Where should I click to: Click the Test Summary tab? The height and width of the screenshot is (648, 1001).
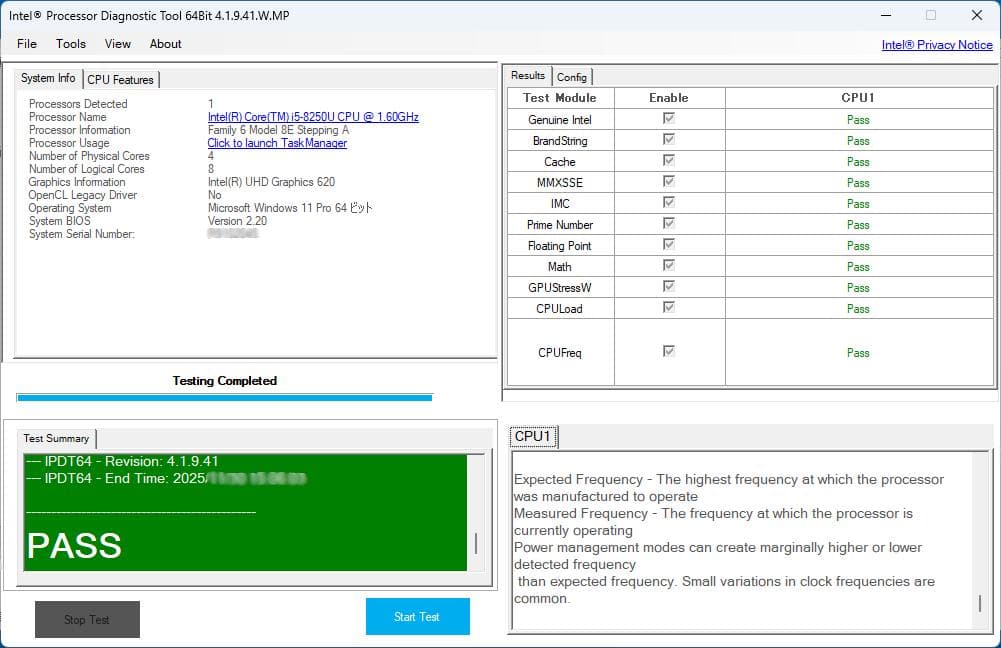tap(56, 438)
